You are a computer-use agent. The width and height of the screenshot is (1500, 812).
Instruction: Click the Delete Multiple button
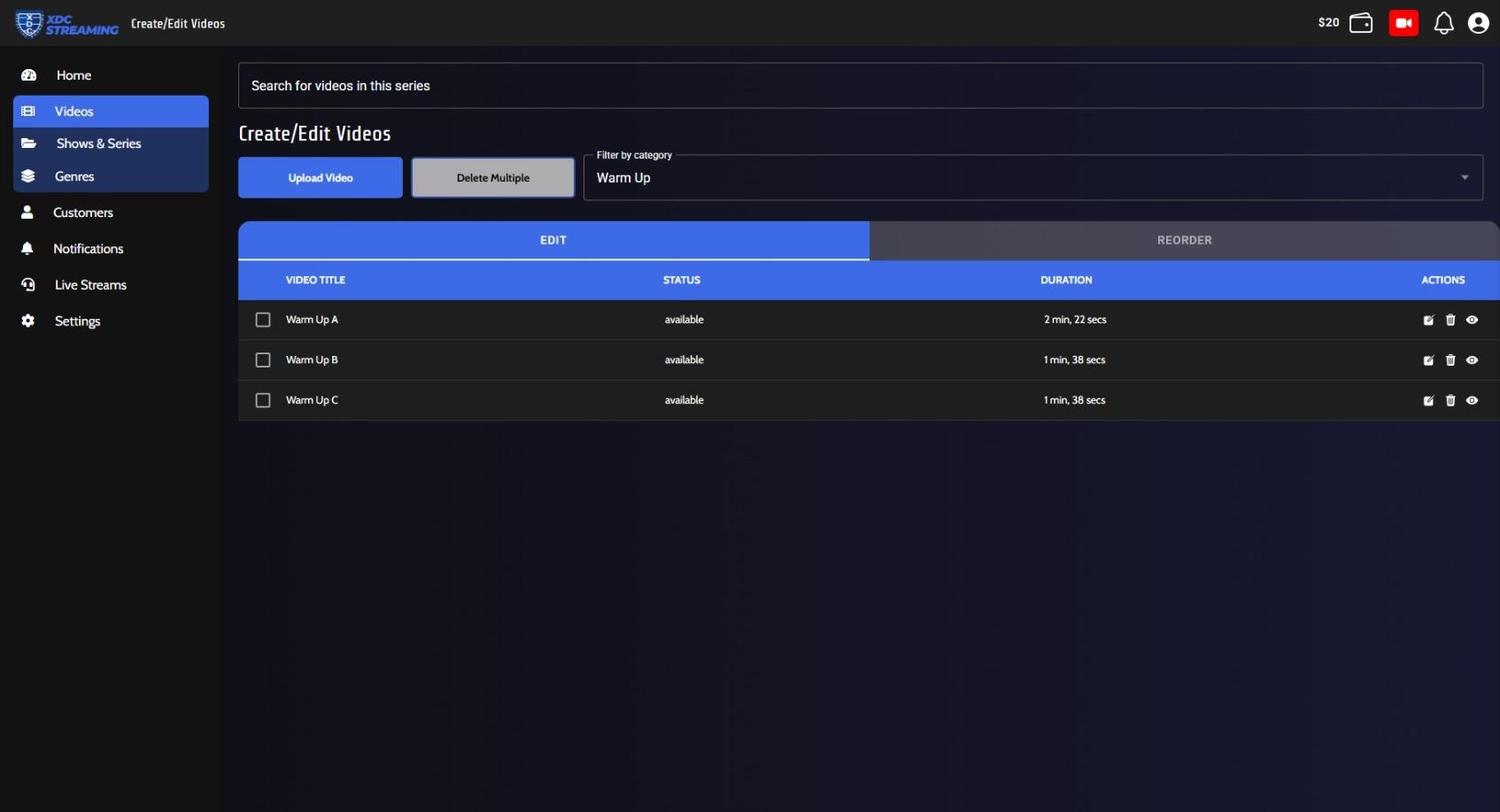point(493,178)
